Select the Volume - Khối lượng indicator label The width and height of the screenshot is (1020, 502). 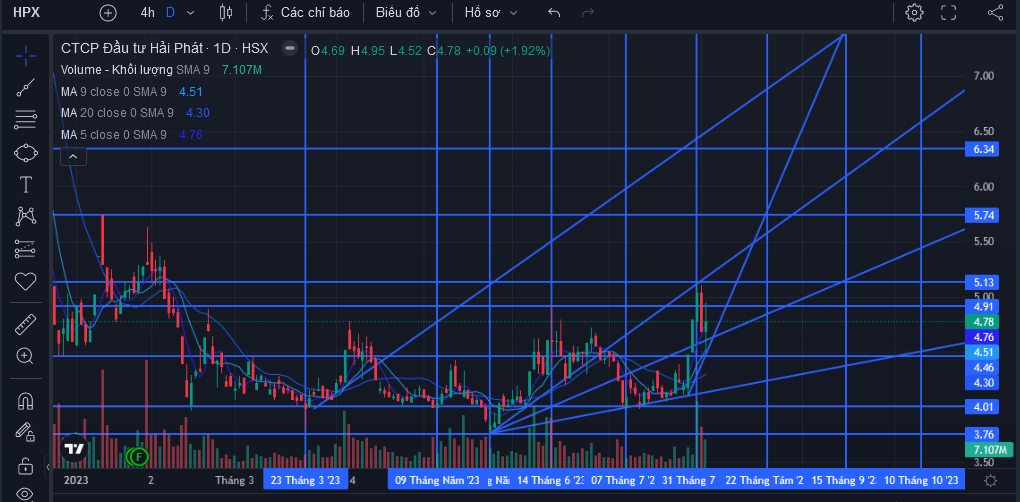click(117, 70)
